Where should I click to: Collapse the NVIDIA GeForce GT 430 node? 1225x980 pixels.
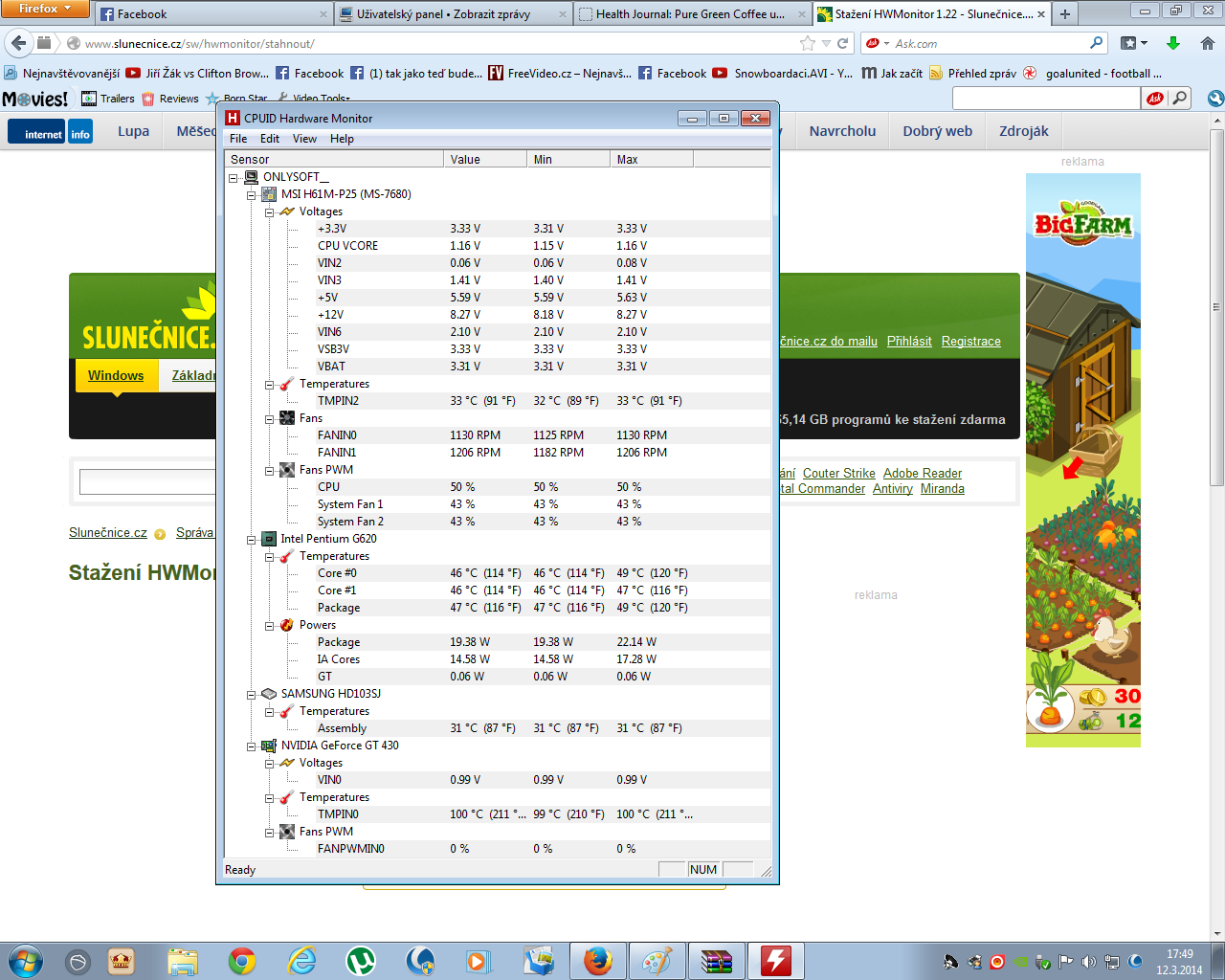[x=252, y=746]
